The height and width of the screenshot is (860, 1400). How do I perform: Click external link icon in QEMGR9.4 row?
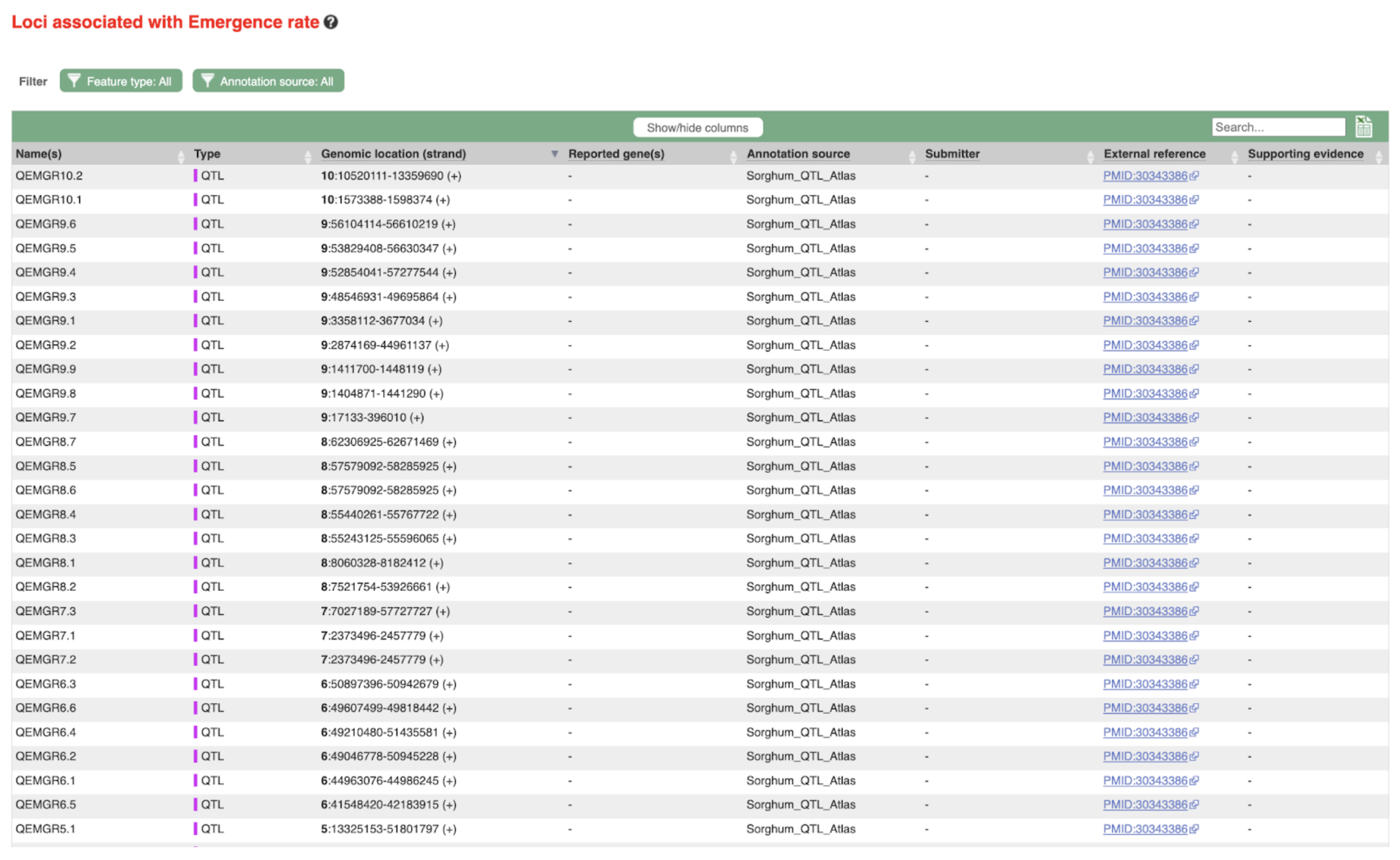pos(1193,273)
